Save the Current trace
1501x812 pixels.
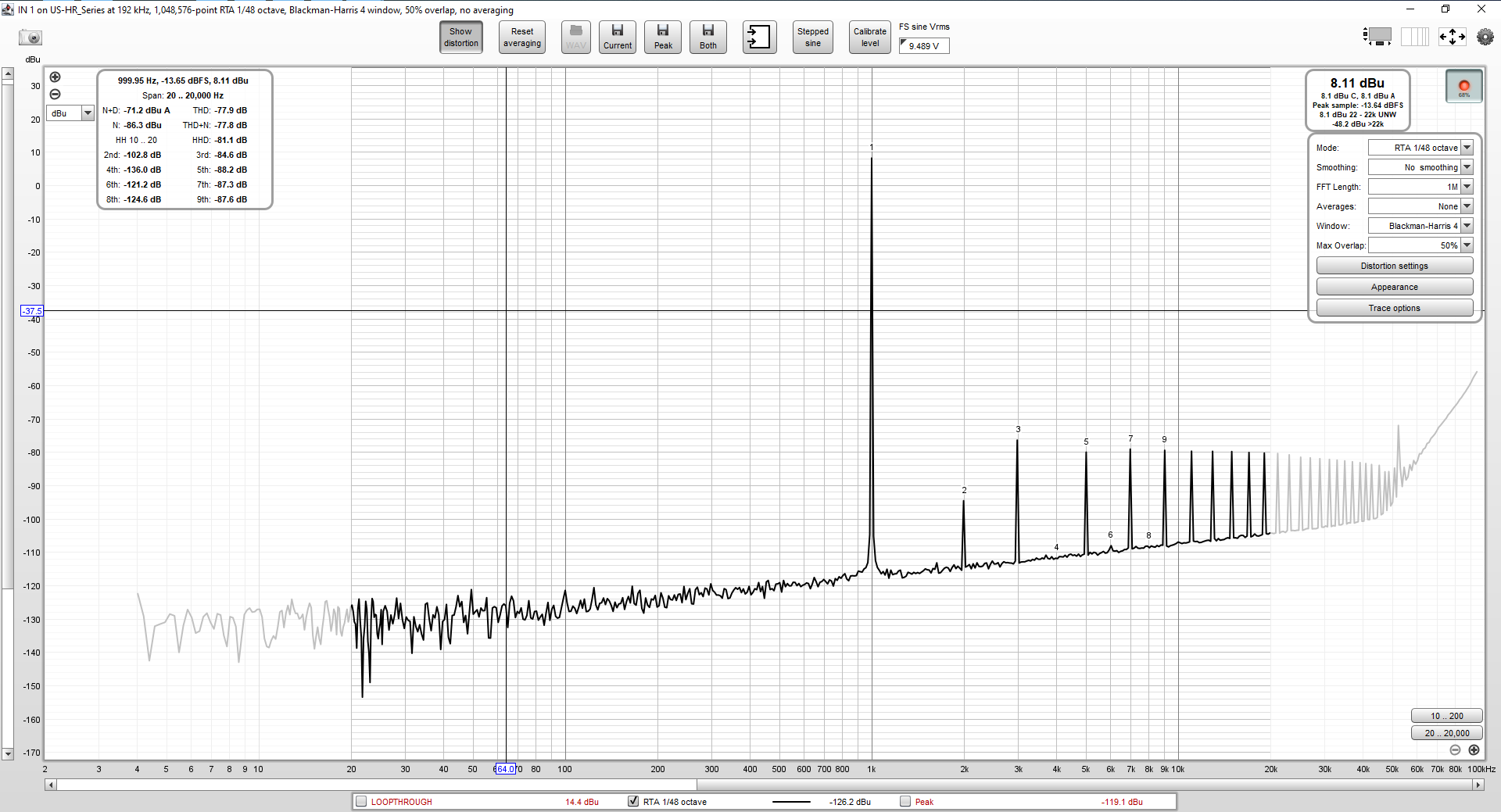click(618, 37)
